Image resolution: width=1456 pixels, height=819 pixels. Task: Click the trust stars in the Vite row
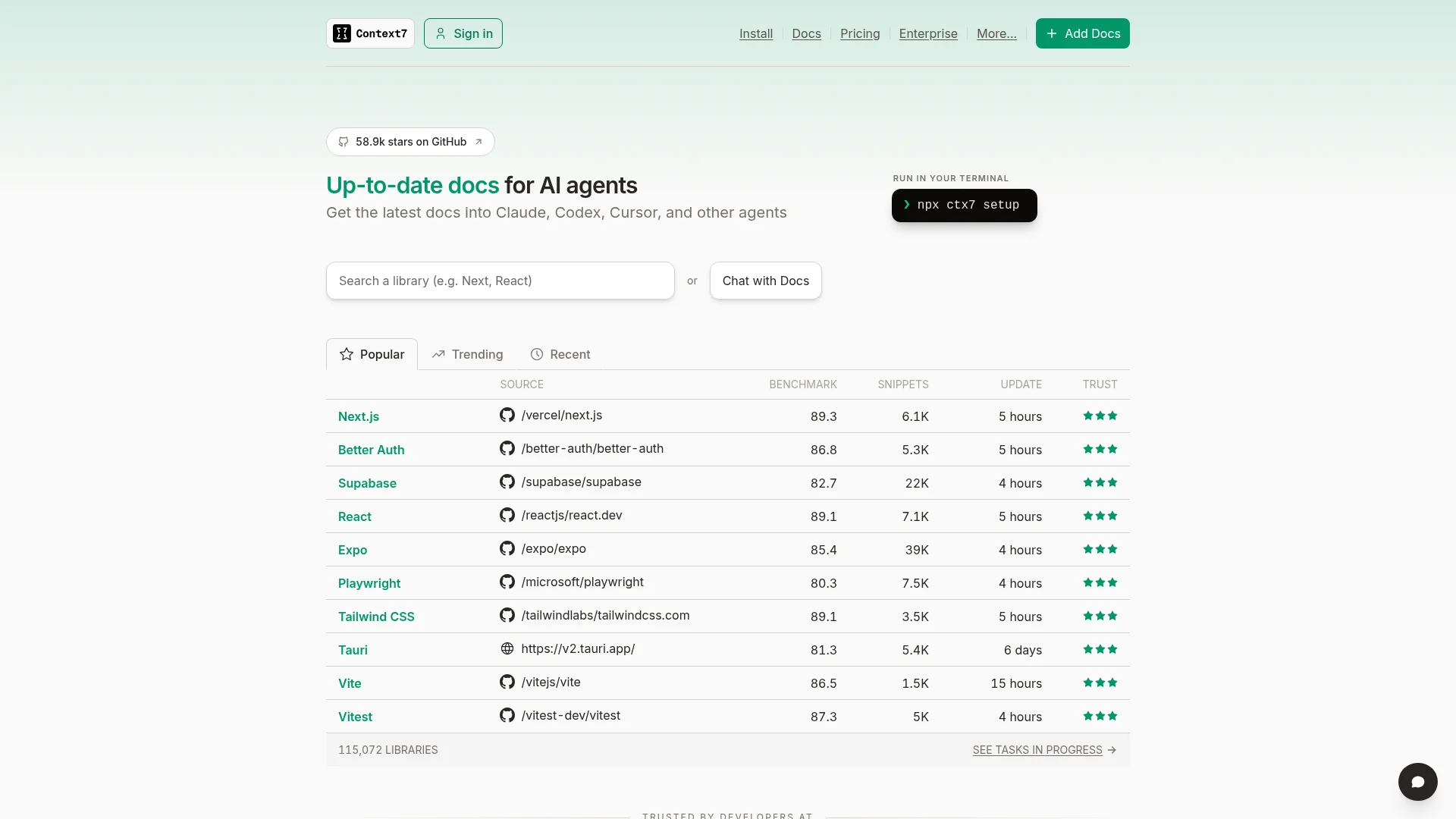(1100, 682)
